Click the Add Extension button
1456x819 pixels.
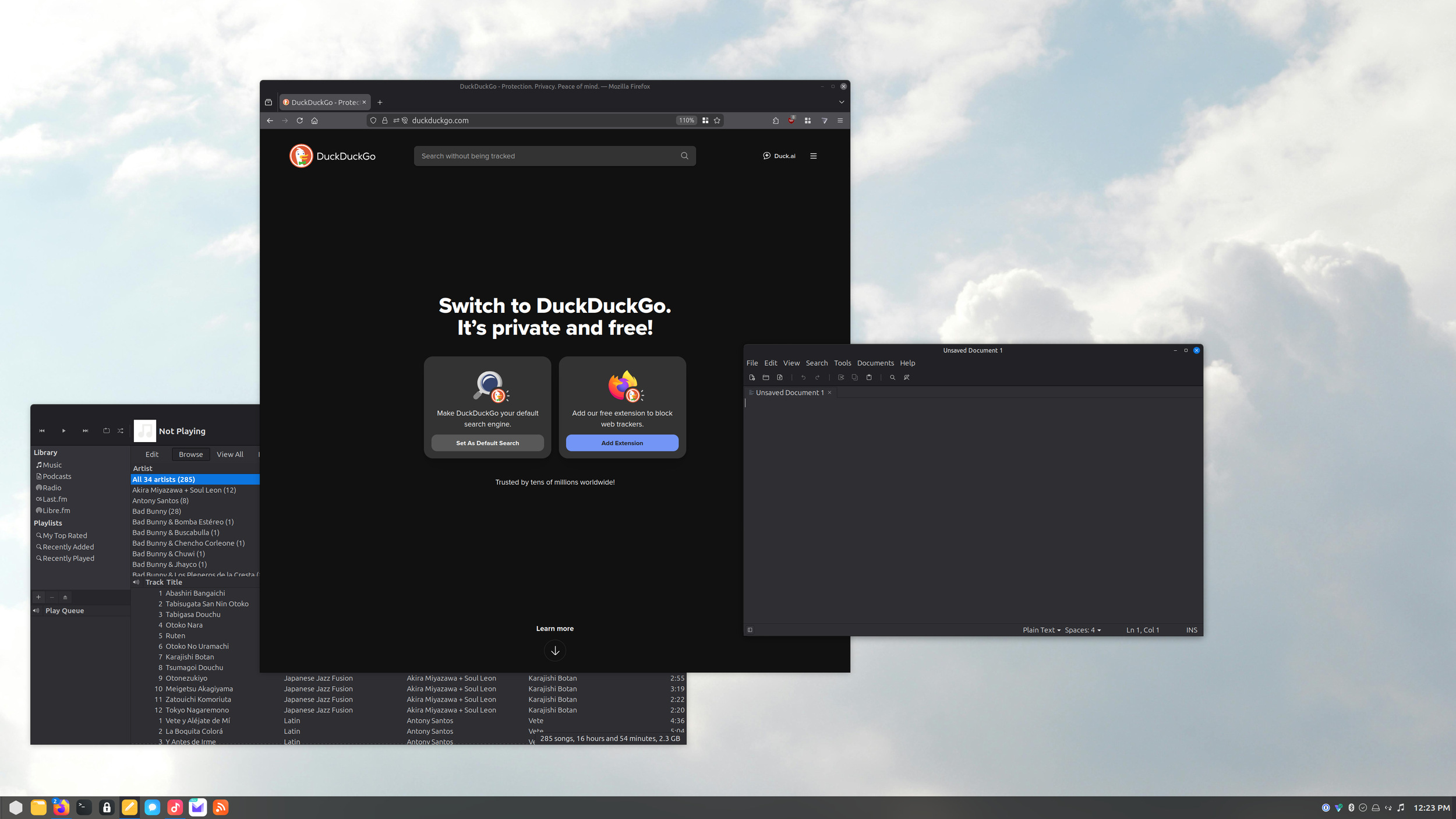(x=622, y=443)
